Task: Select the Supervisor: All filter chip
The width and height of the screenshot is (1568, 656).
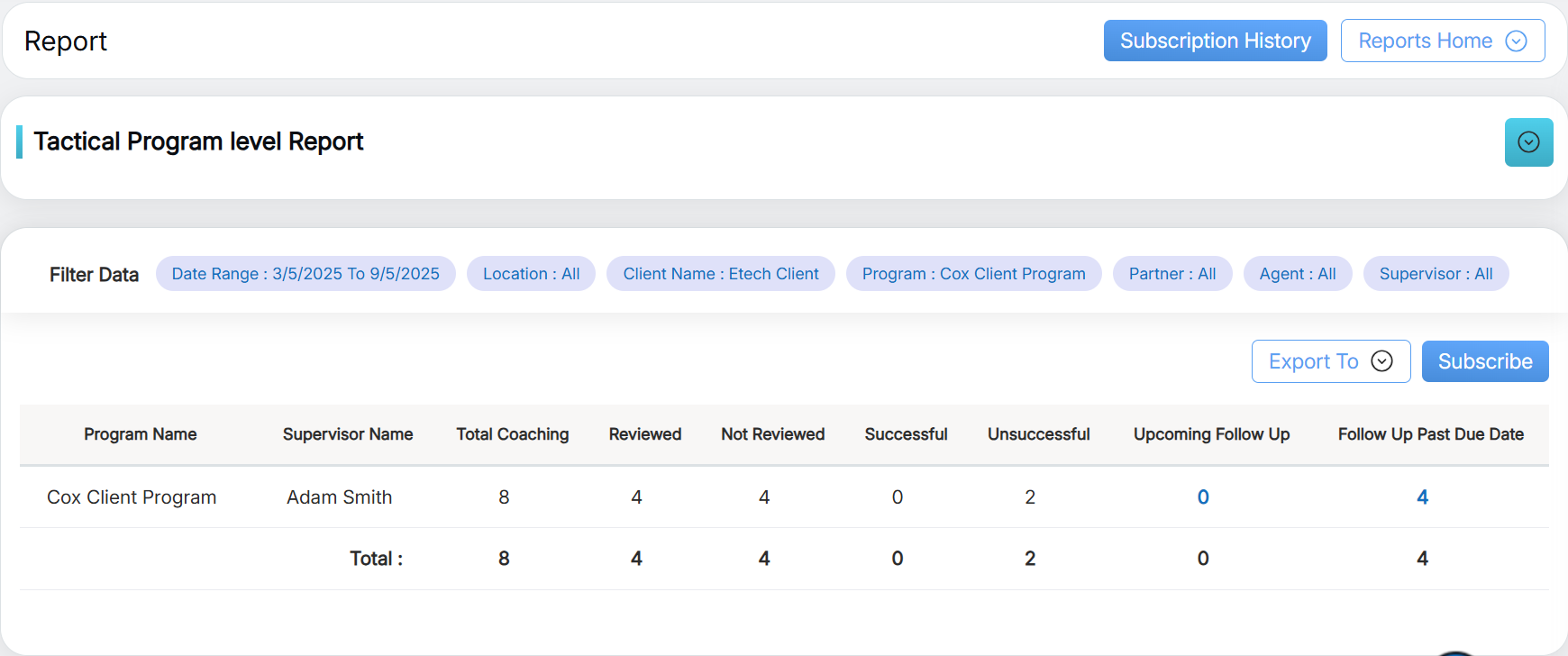Action: (x=1436, y=274)
